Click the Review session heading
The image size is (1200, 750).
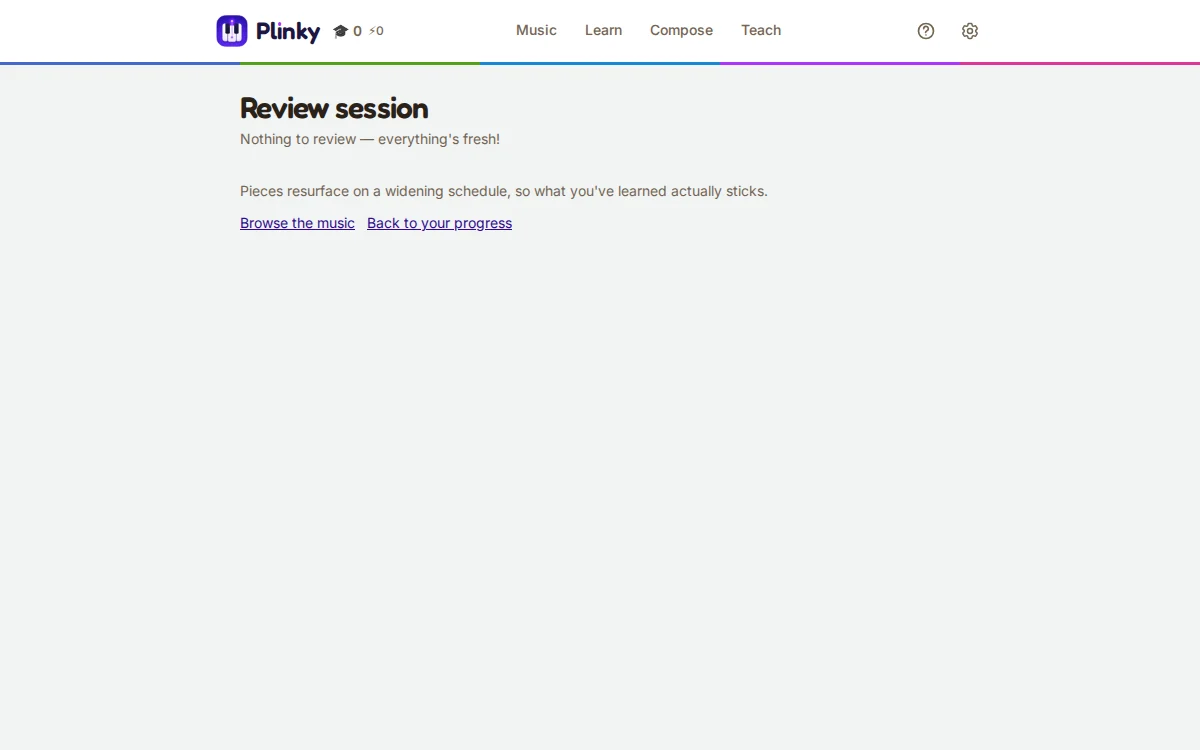tap(334, 108)
